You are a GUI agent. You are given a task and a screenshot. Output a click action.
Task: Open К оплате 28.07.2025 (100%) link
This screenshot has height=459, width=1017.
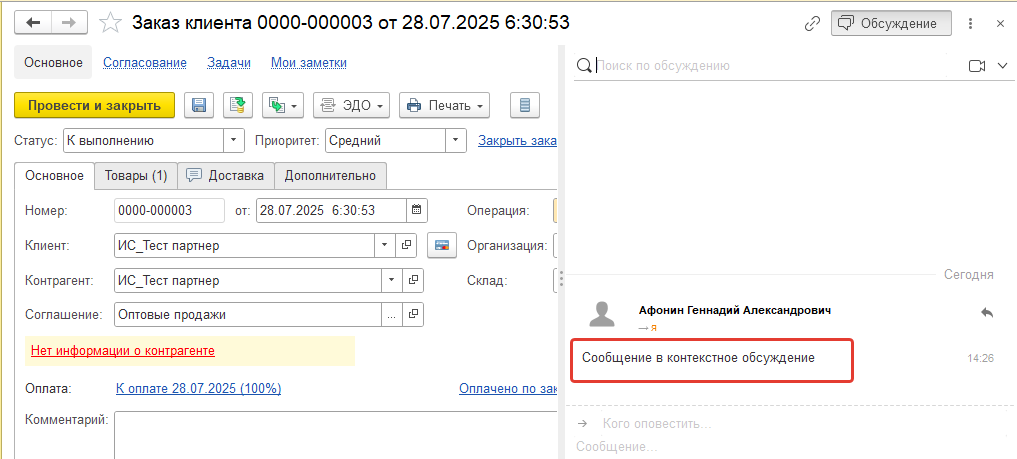pos(198,388)
